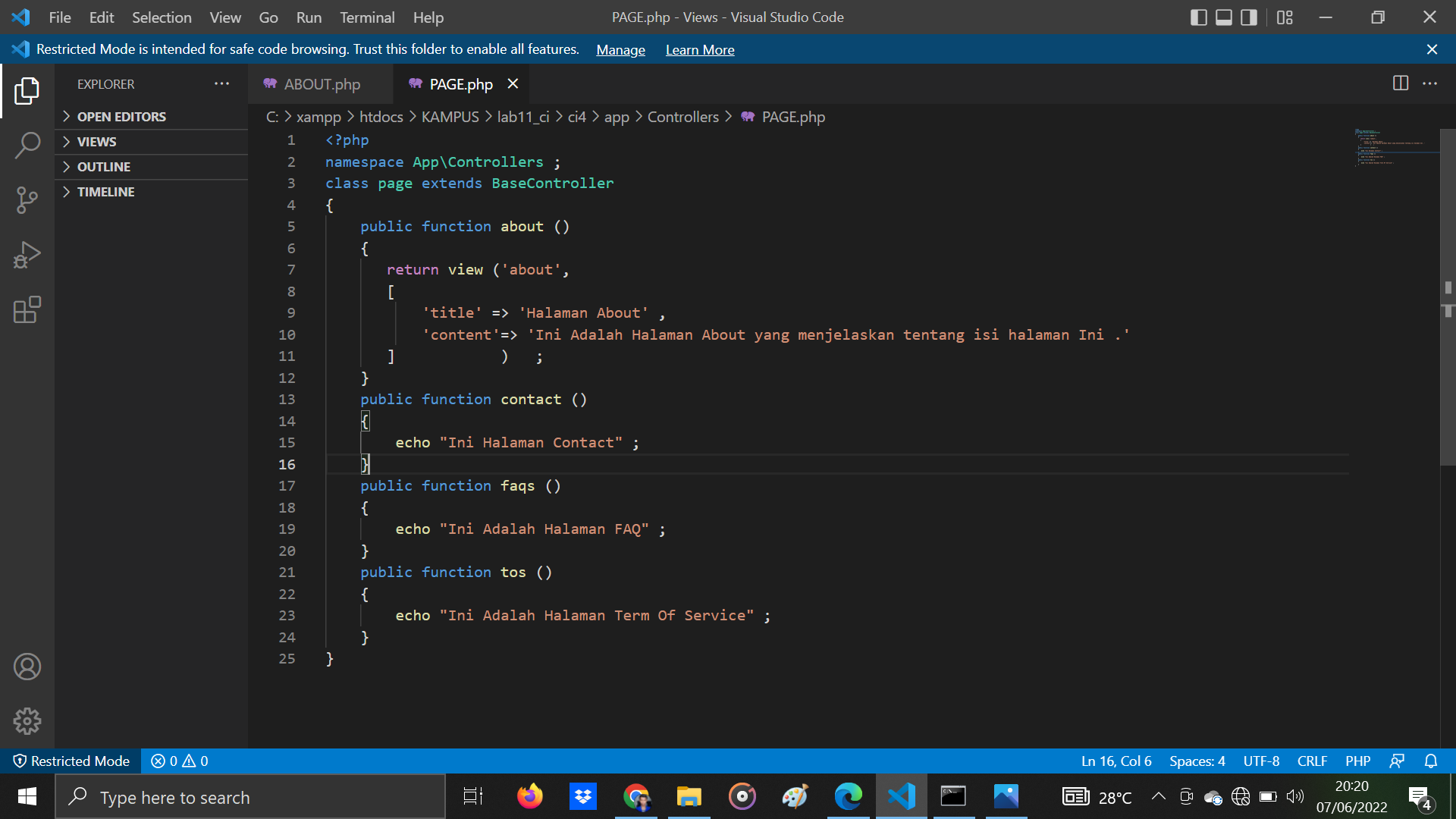Viewport: 1456px width, 819px height.
Task: Click the Learn More link in Restricted Mode banner
Action: 700,49
